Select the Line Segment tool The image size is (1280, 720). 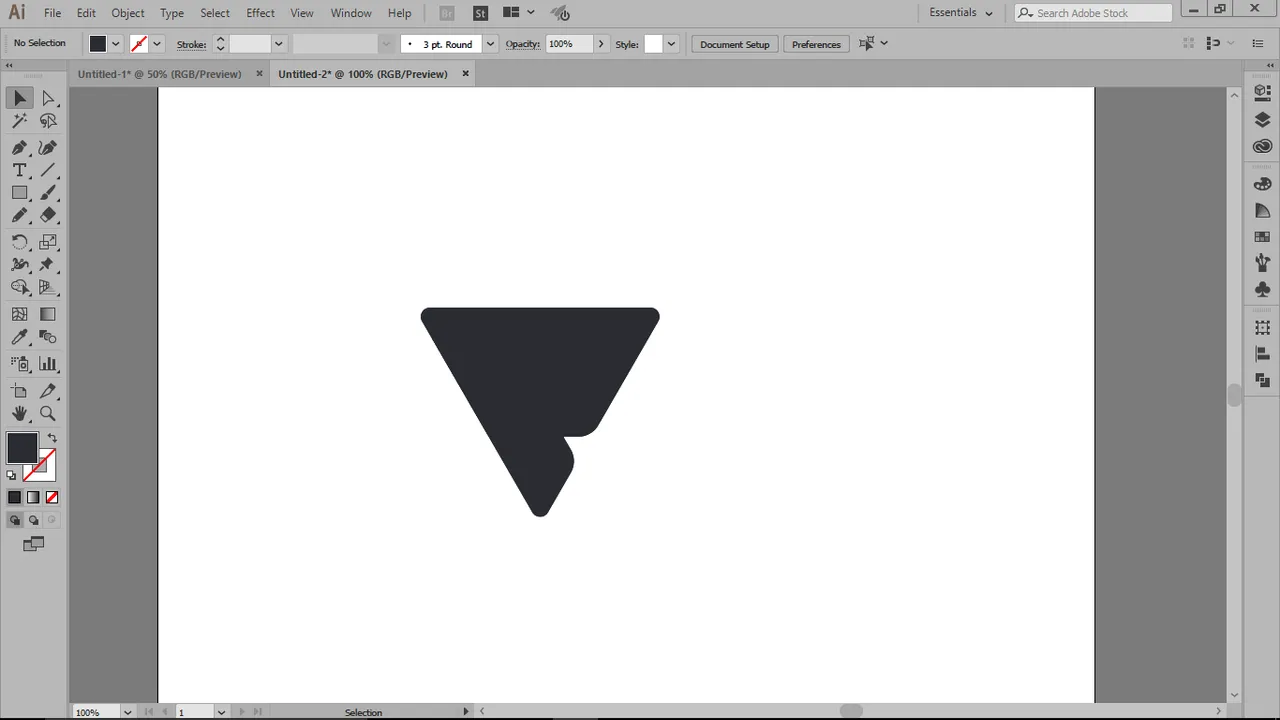(x=48, y=170)
